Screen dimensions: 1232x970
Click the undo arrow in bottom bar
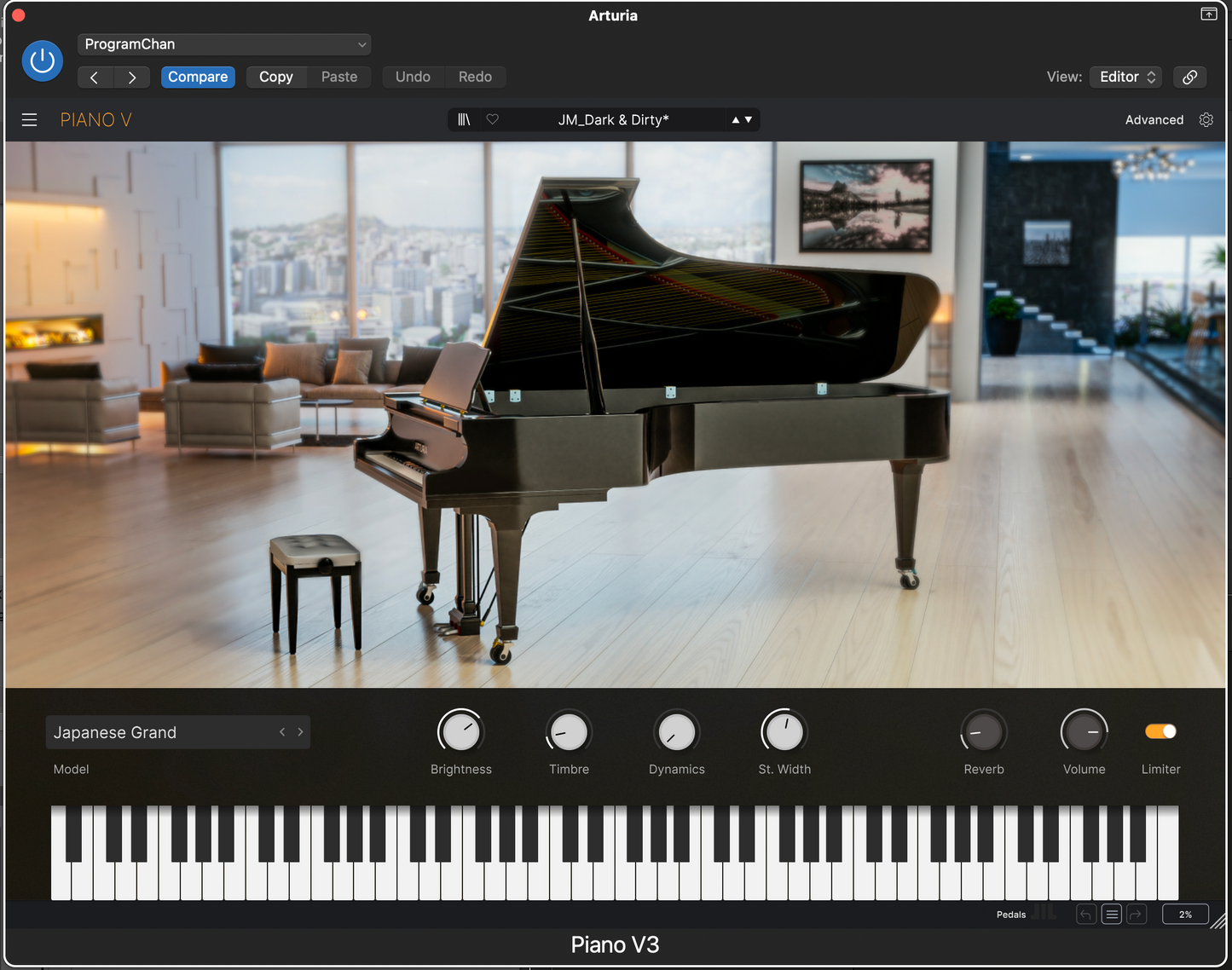pyautogui.click(x=1085, y=915)
